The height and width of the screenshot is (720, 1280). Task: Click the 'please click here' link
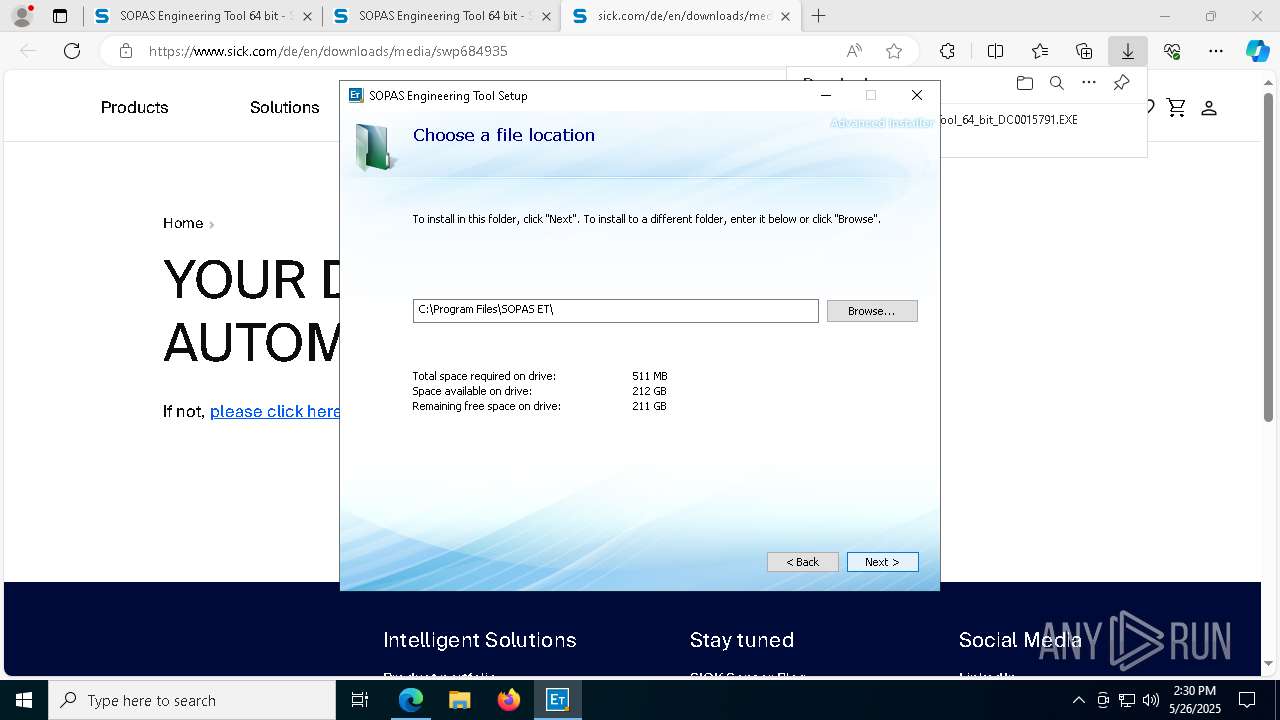[275, 411]
